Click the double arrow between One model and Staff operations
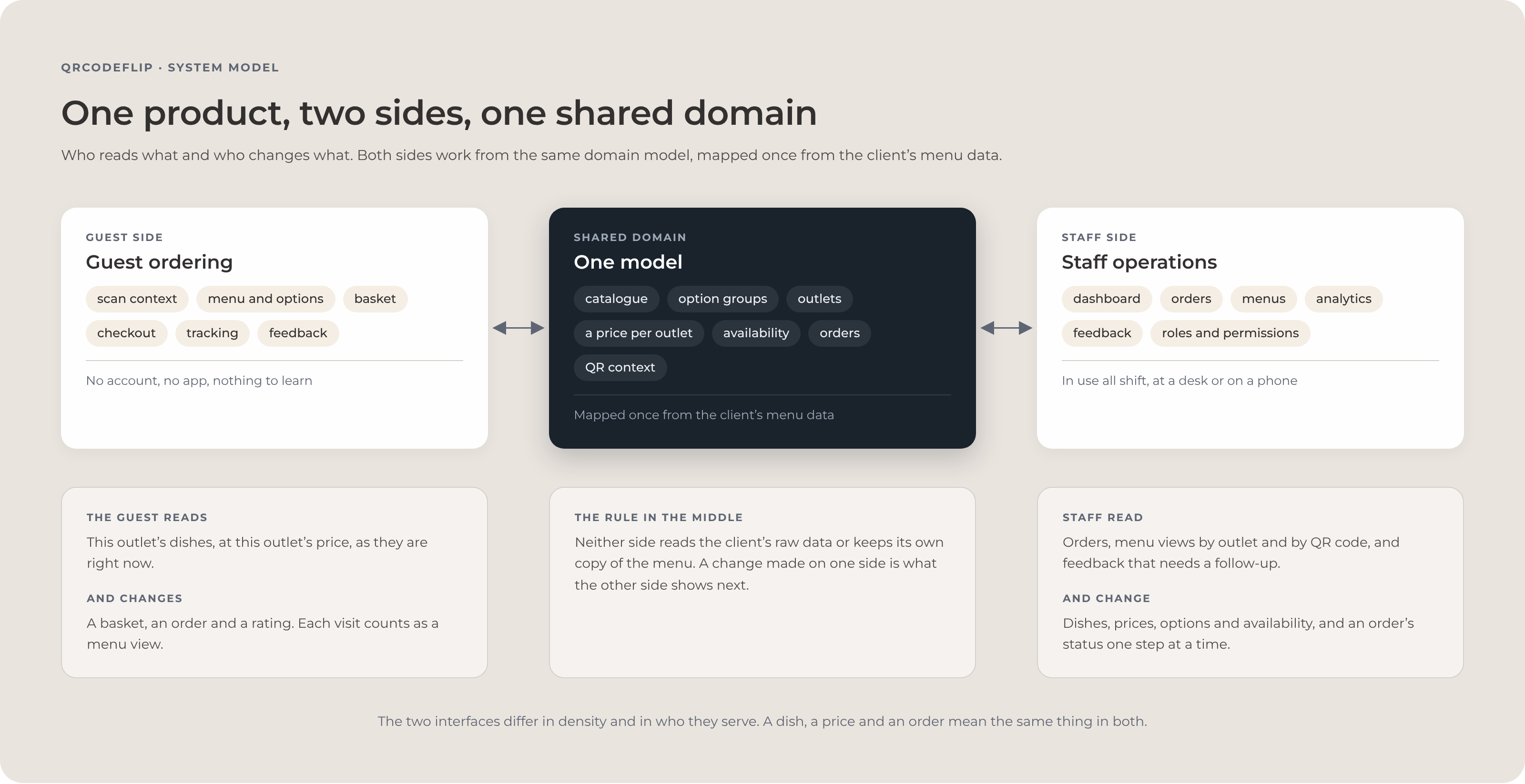Image resolution: width=1525 pixels, height=784 pixels. point(1006,328)
